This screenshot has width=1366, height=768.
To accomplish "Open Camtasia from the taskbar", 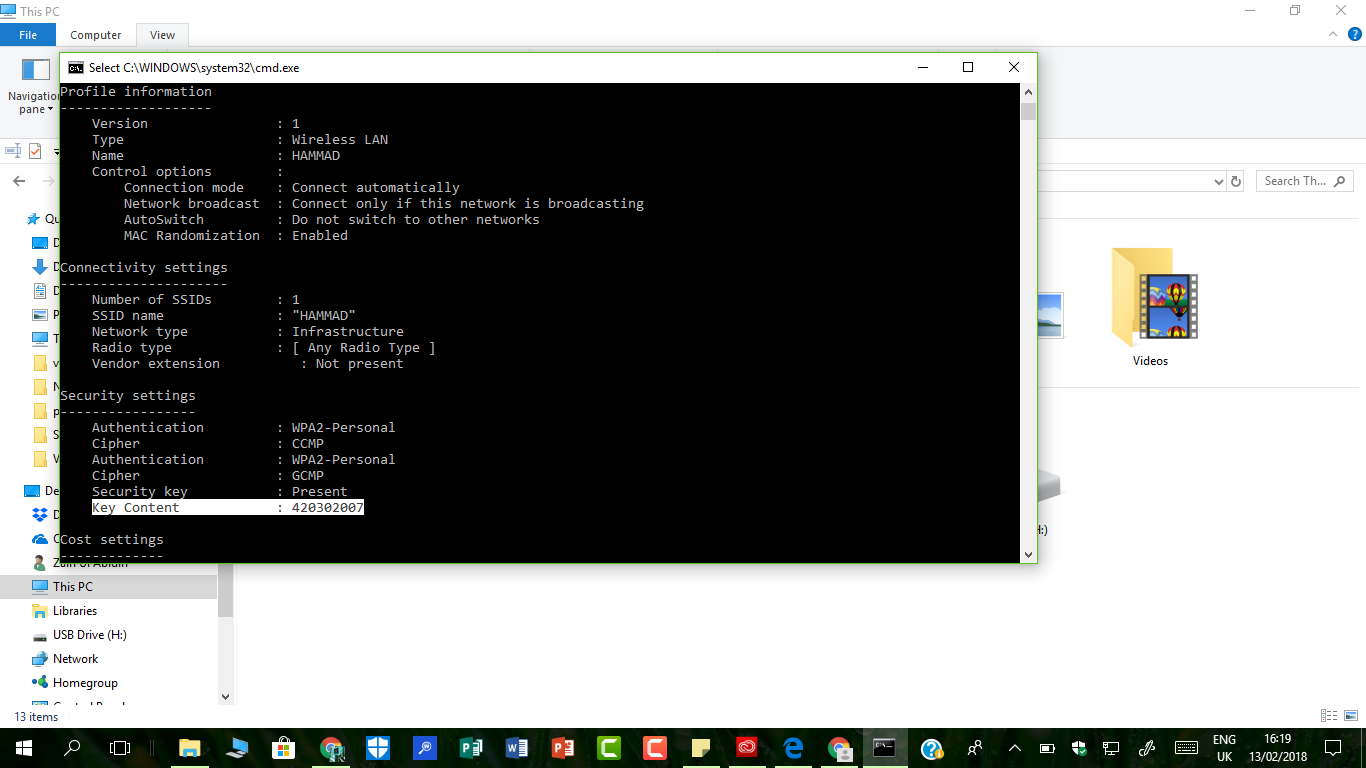I will [x=608, y=747].
